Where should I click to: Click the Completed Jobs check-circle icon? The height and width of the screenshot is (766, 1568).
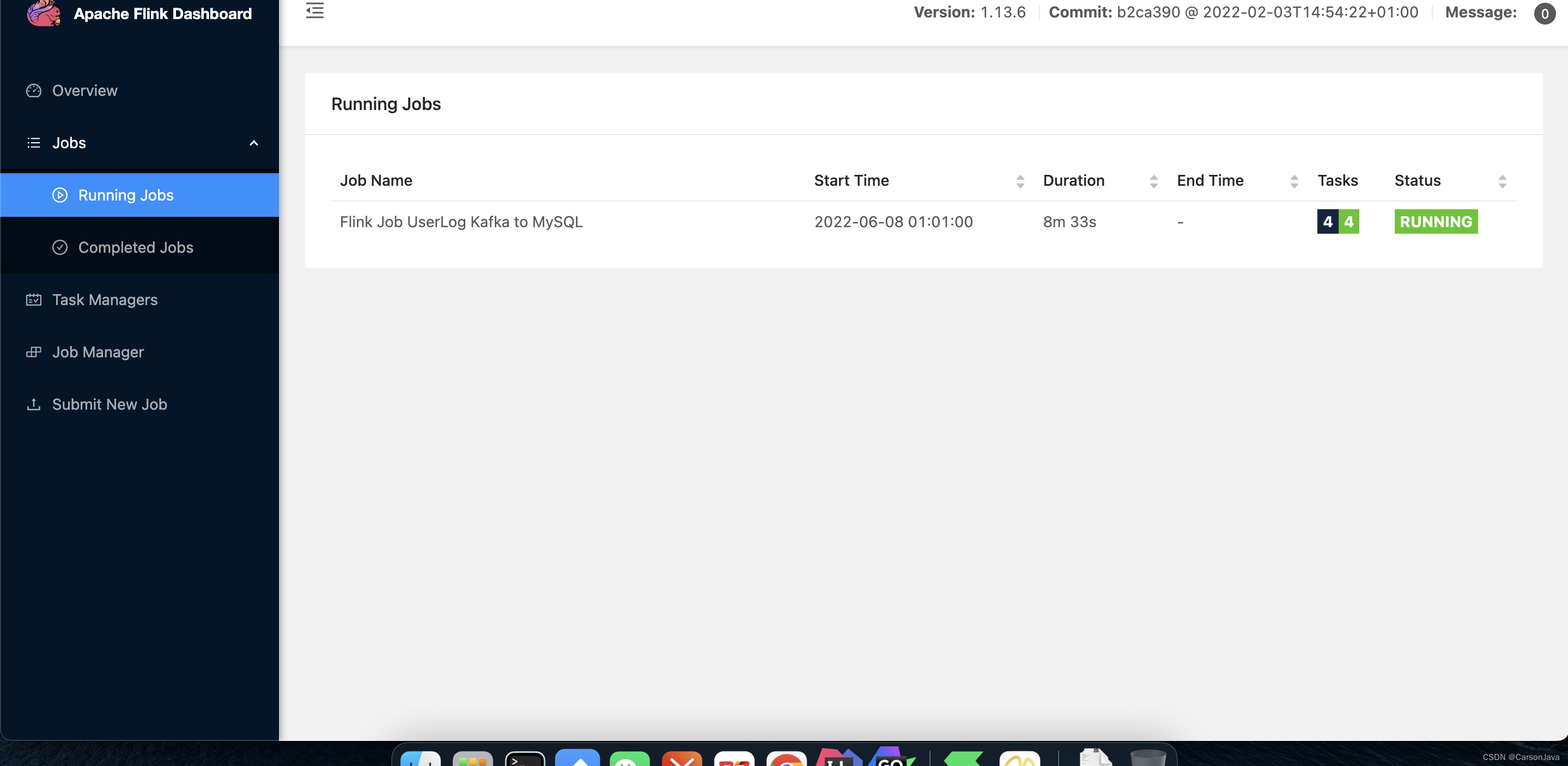pyautogui.click(x=59, y=247)
